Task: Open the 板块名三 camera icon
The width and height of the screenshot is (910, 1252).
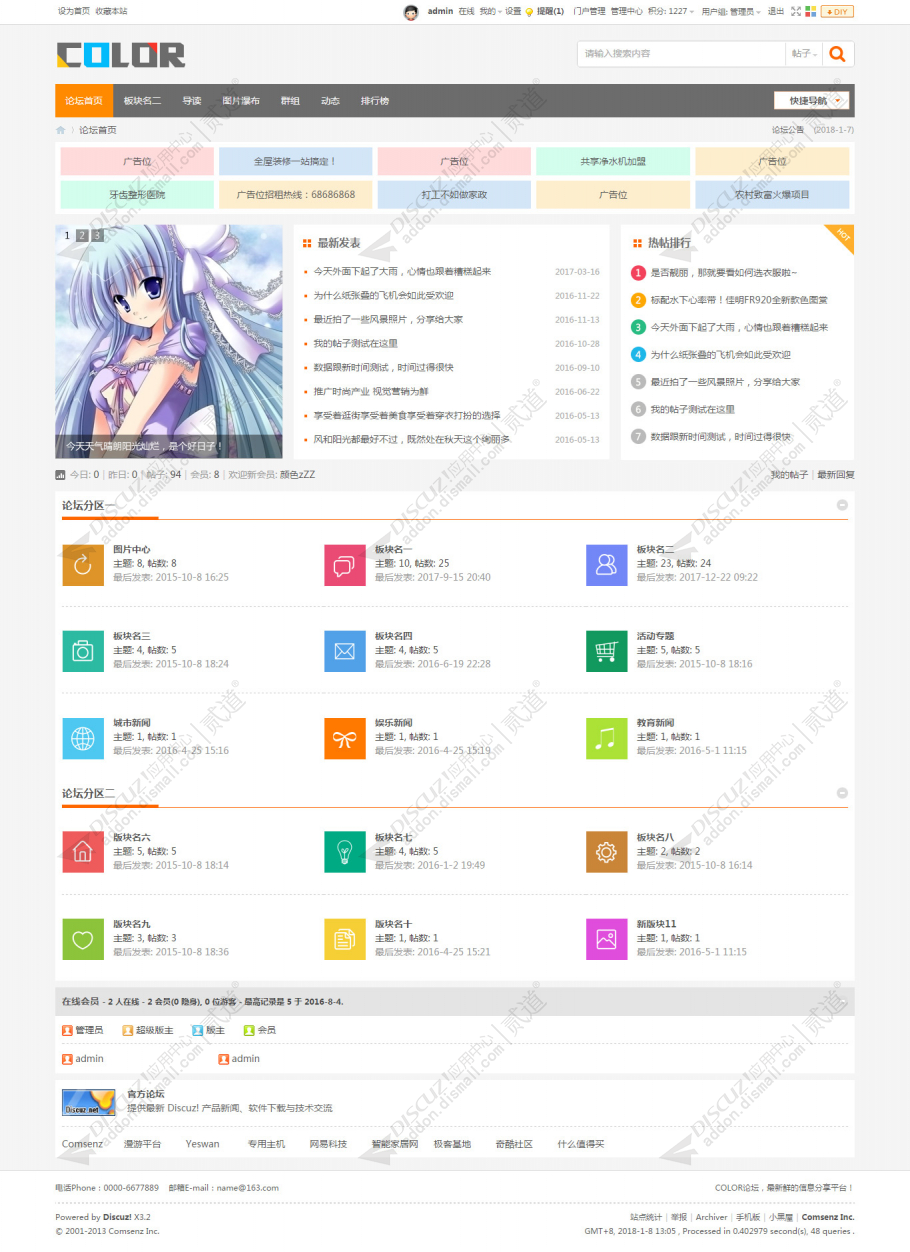Action: (83, 651)
